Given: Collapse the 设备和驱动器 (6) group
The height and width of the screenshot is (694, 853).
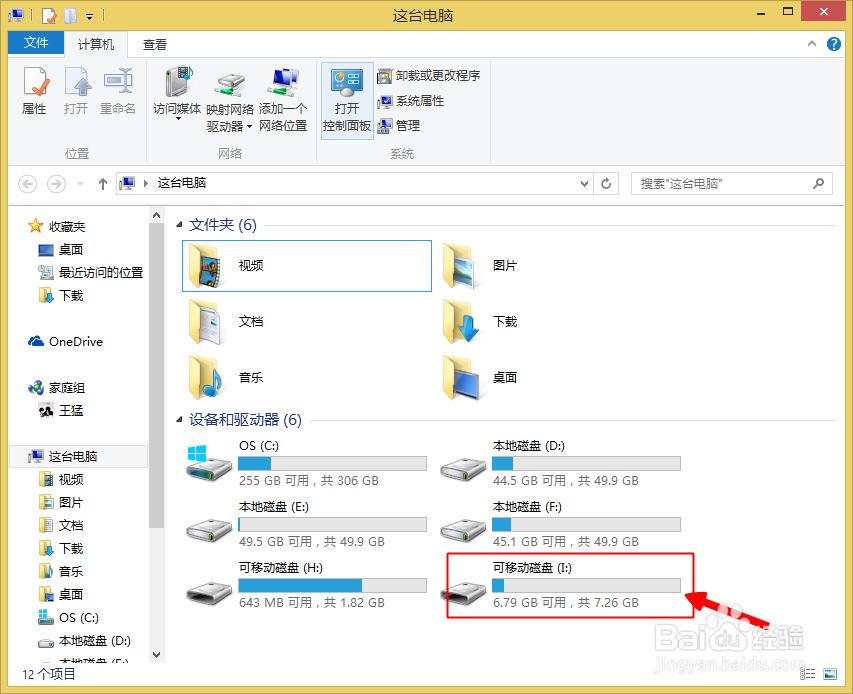Looking at the screenshot, I should point(179,419).
